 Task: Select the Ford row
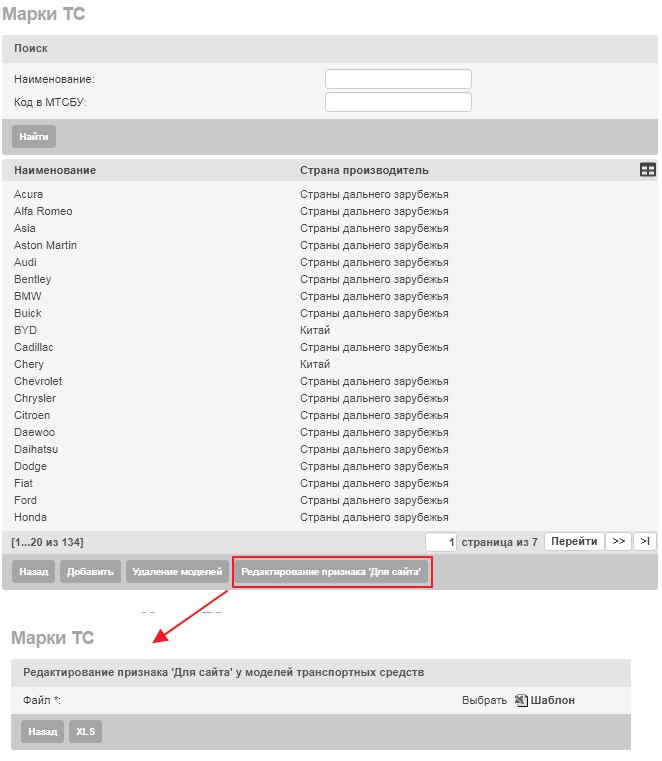tap(330, 500)
